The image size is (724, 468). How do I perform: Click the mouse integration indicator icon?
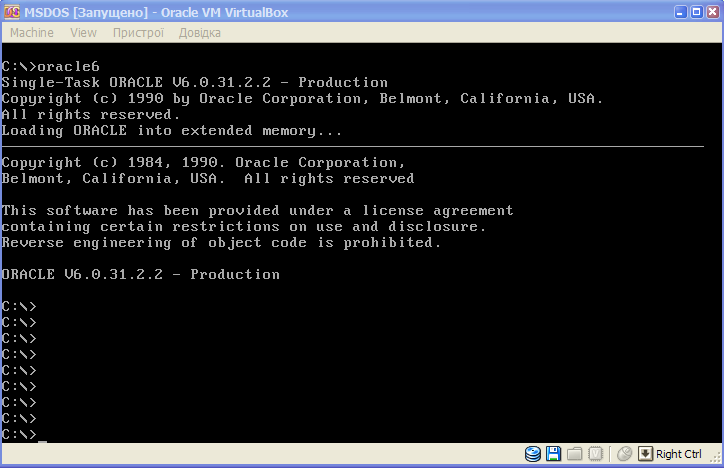624,454
